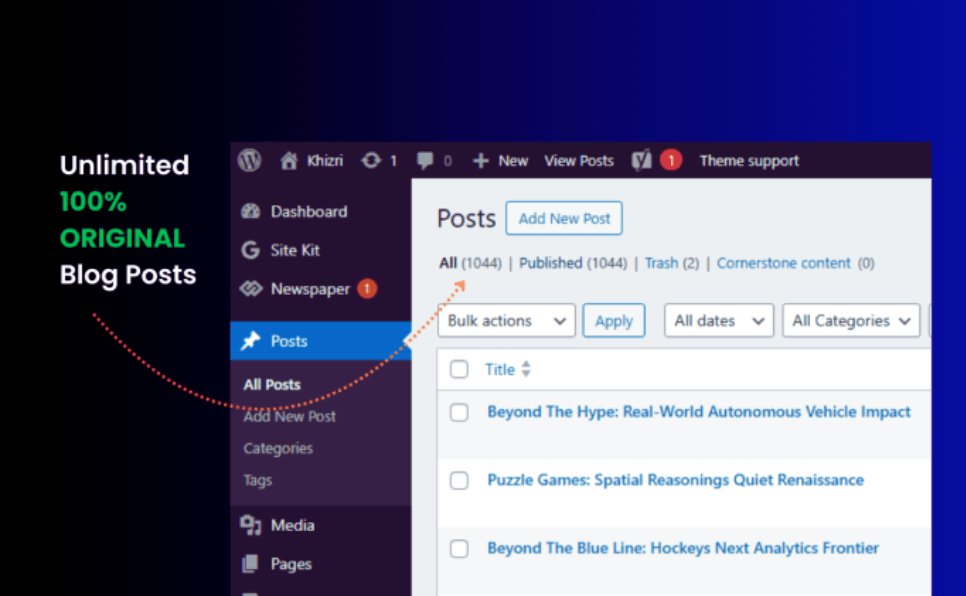Click the Newspaper theme icon
Screen dimensions: 966x596
point(249,288)
